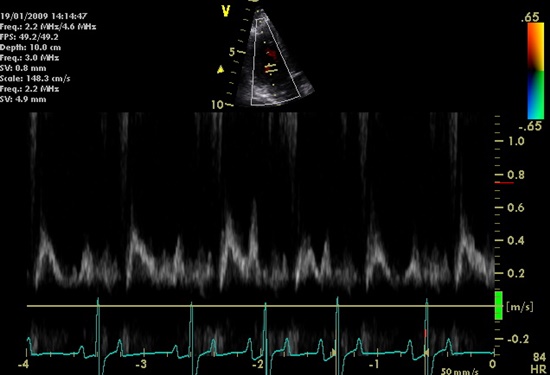550x375 pixels.
Task: Click the [m/s] velocity unit label
Action: click(520, 307)
